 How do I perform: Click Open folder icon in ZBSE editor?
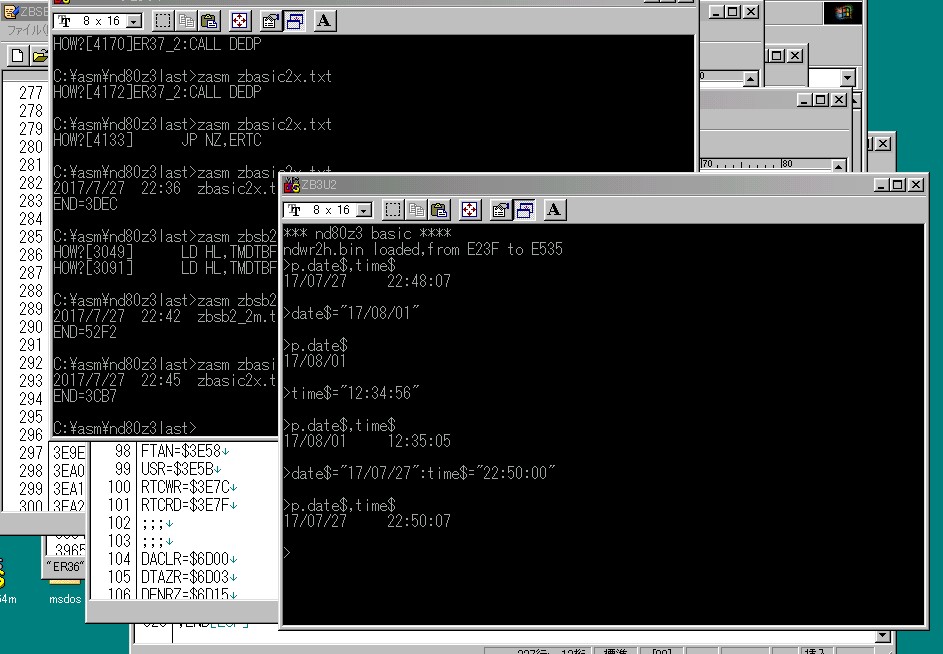coord(40,56)
